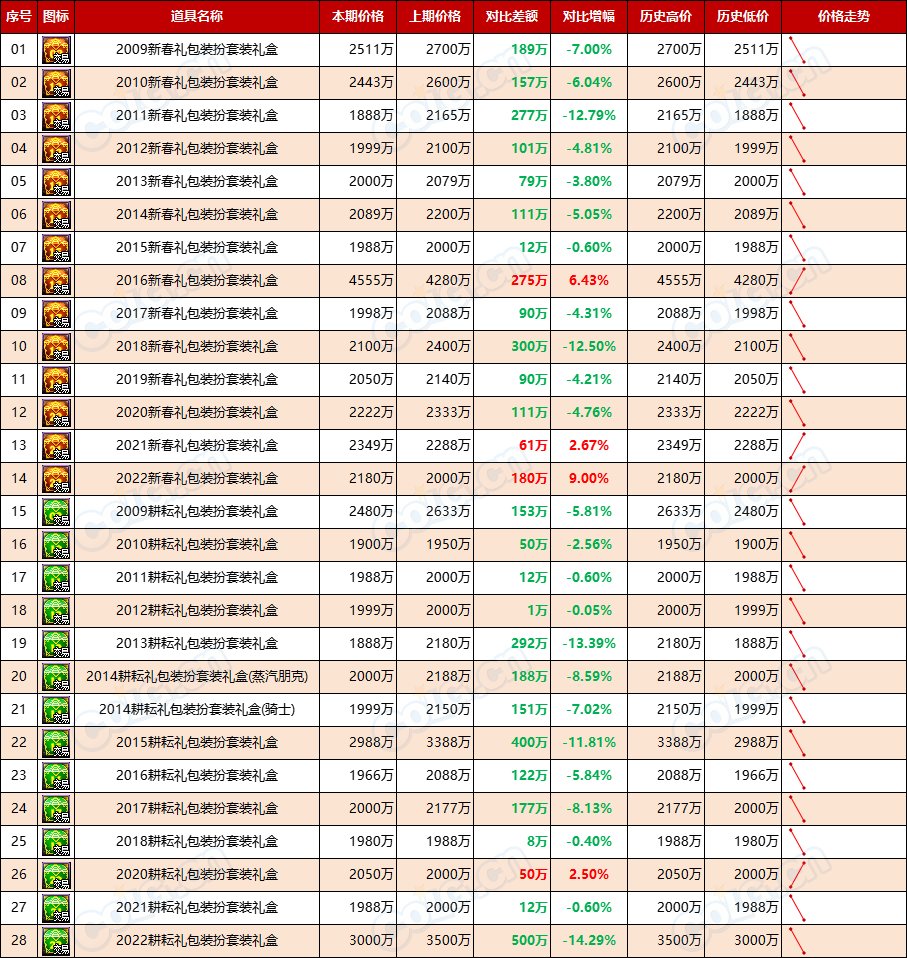
Task: Select the icon in row 12
Action: [56, 413]
